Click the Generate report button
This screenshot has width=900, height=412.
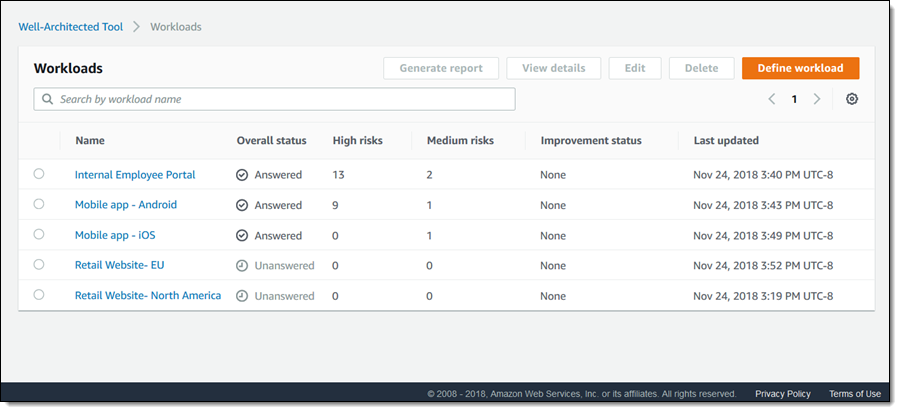click(441, 68)
